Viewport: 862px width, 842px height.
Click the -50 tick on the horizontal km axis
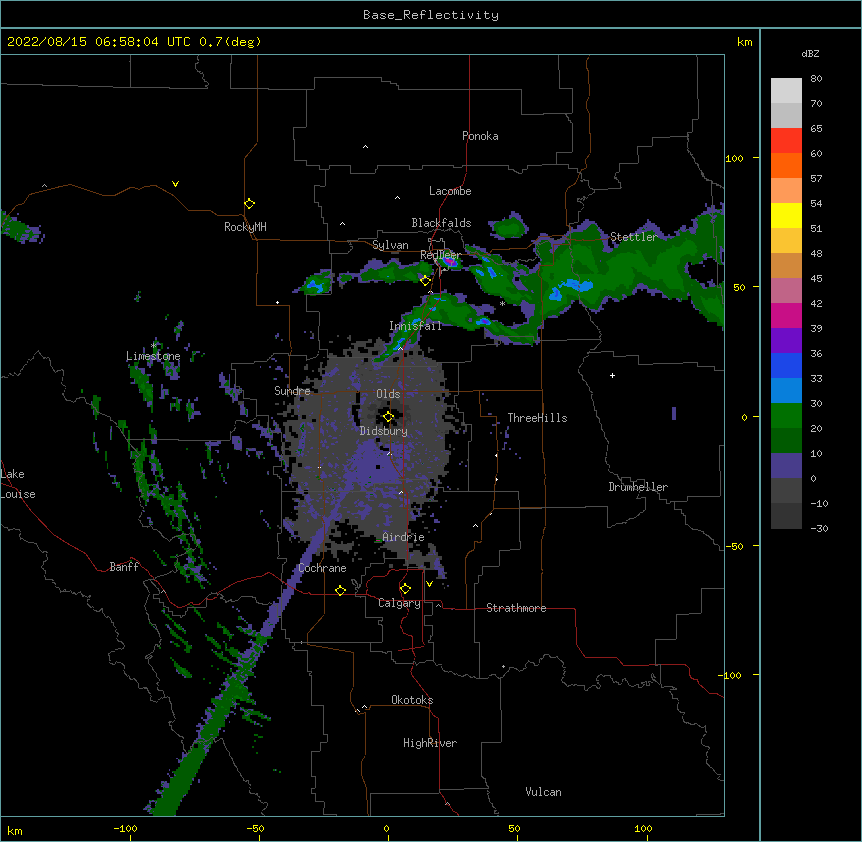(255, 828)
